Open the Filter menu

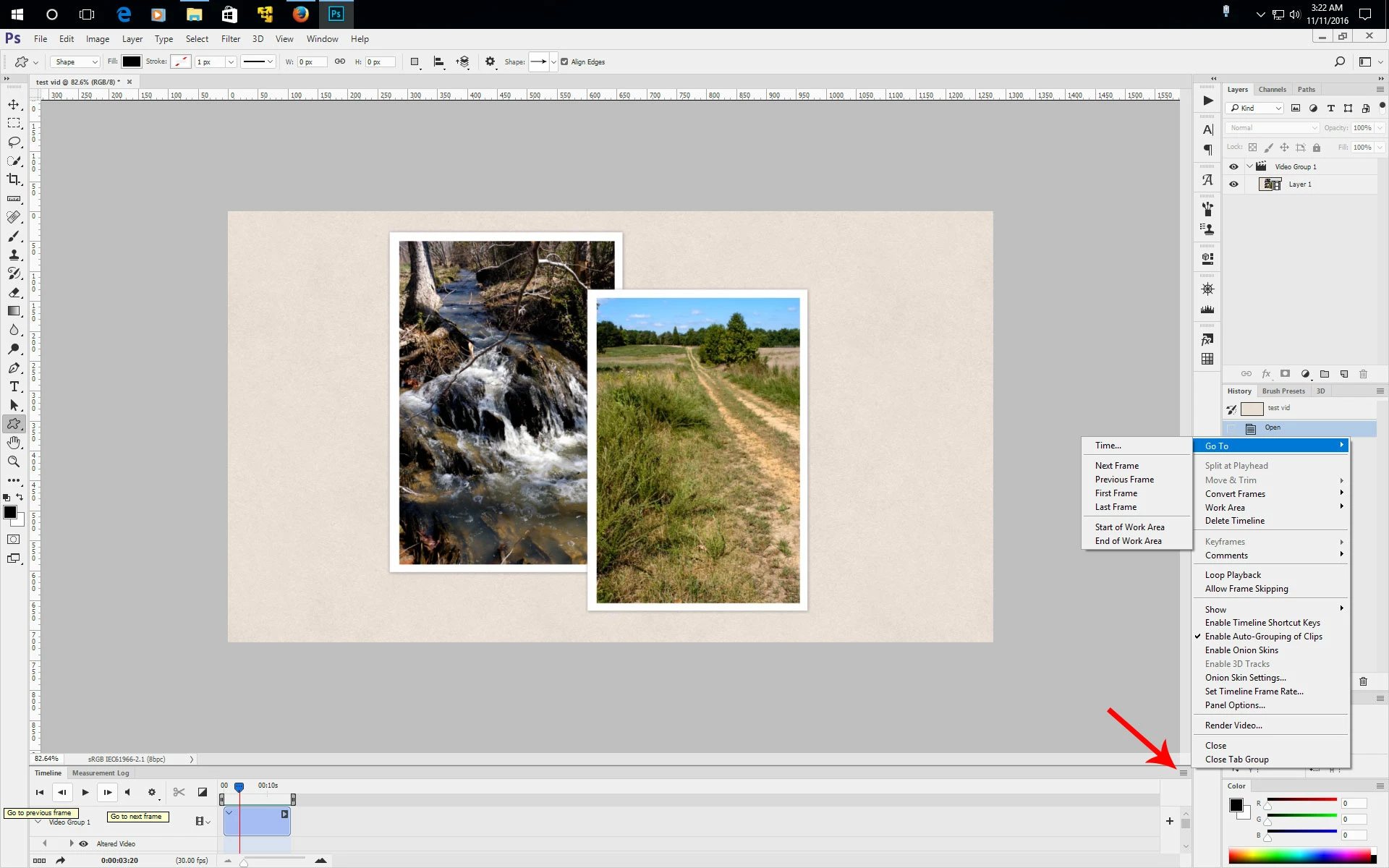tap(230, 39)
